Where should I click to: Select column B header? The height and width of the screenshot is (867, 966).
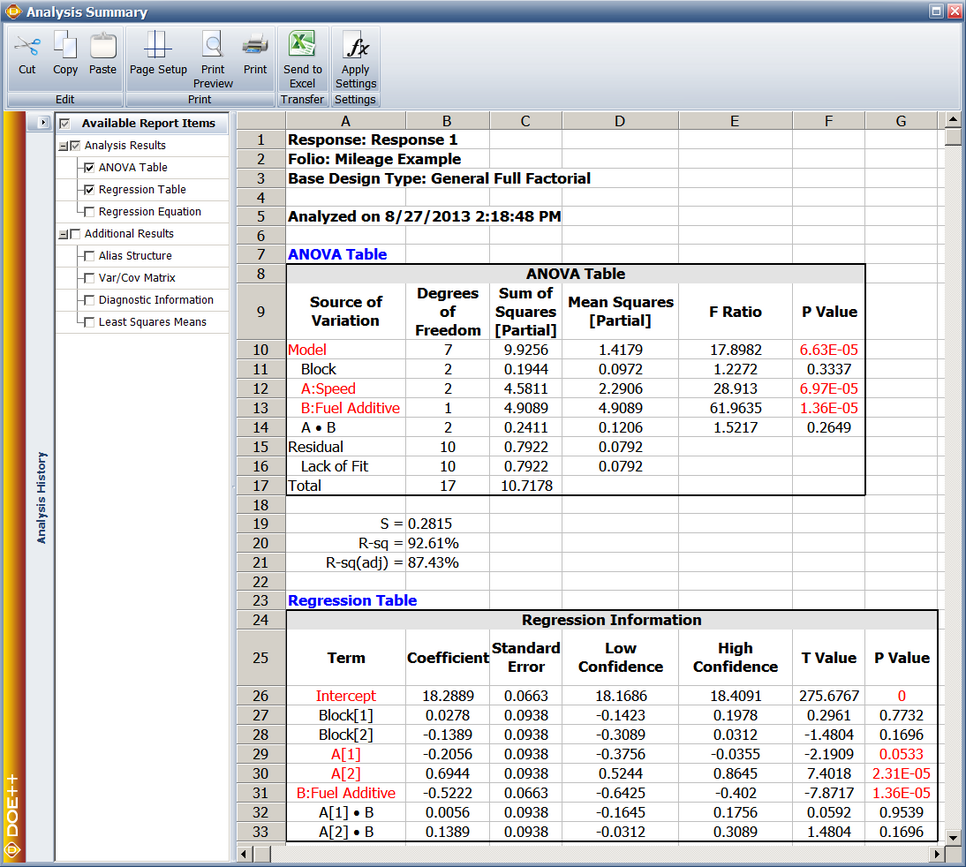click(x=447, y=121)
